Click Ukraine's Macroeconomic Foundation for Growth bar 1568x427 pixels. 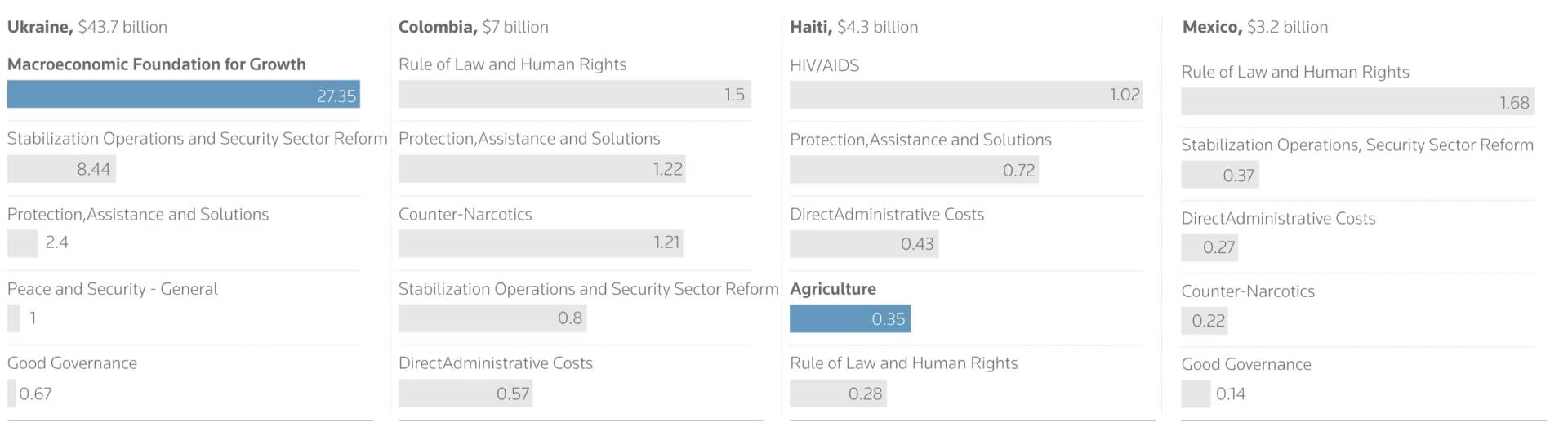pyautogui.click(x=183, y=95)
